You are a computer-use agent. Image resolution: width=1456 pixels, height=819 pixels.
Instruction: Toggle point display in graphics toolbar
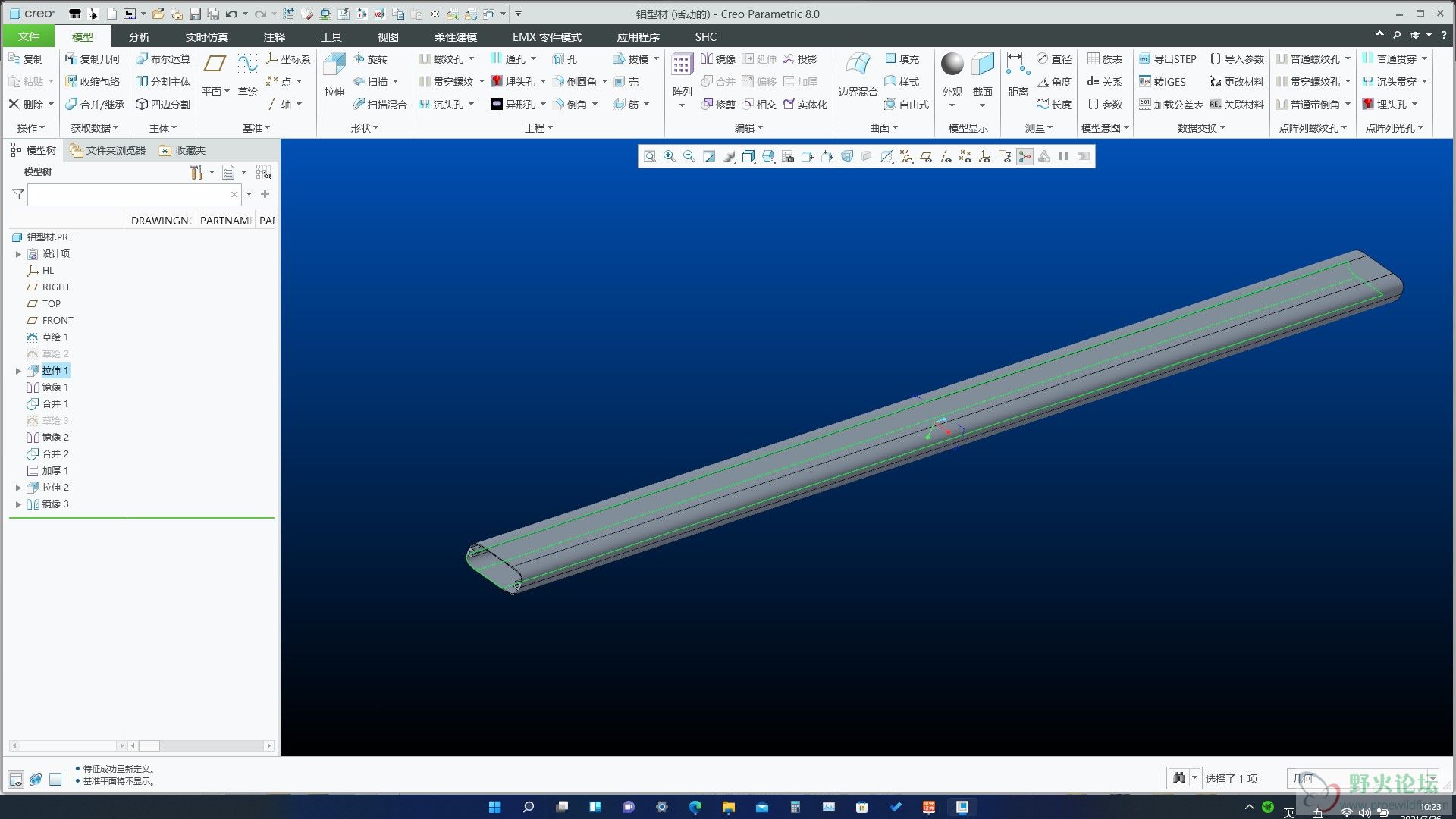point(965,157)
